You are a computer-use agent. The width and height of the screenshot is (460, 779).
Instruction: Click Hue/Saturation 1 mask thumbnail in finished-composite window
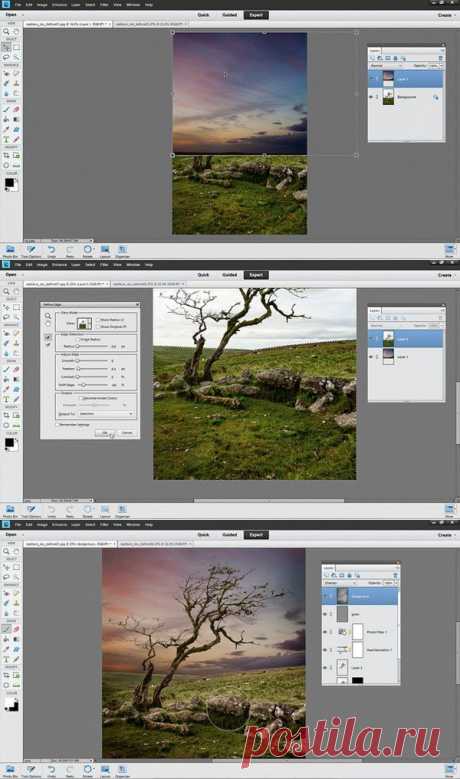coord(358,650)
